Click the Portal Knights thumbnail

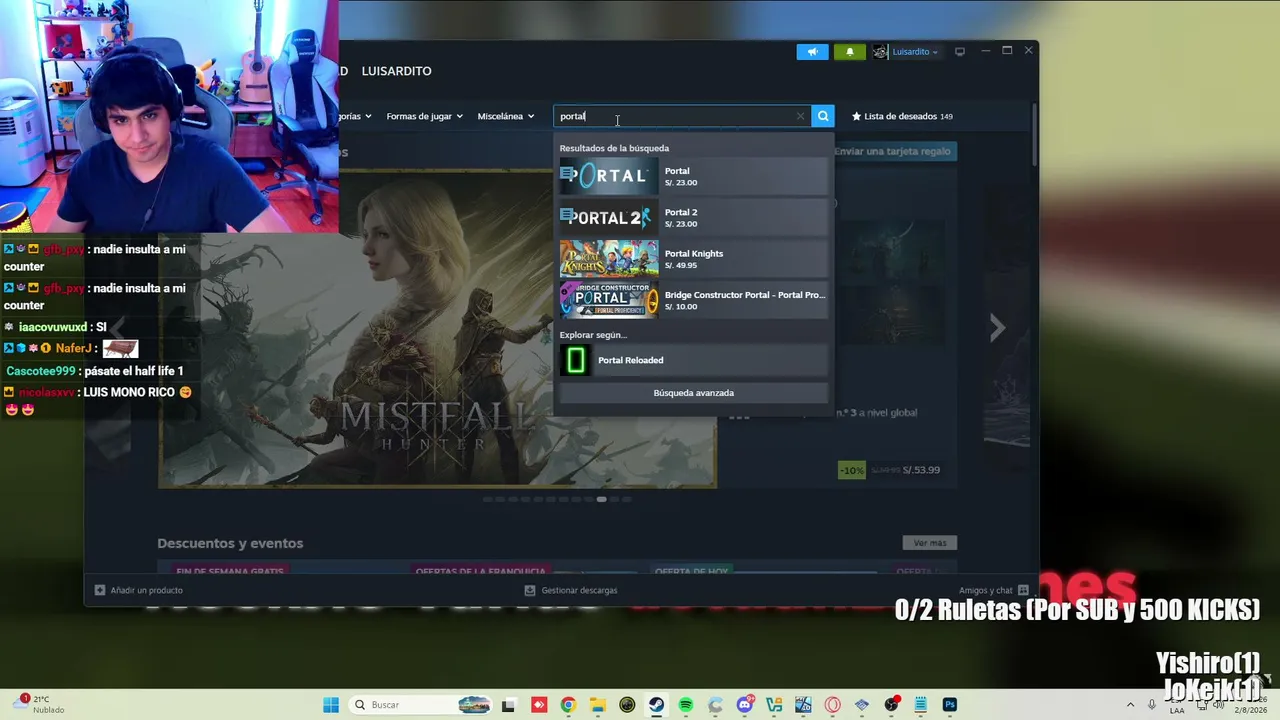pos(609,259)
